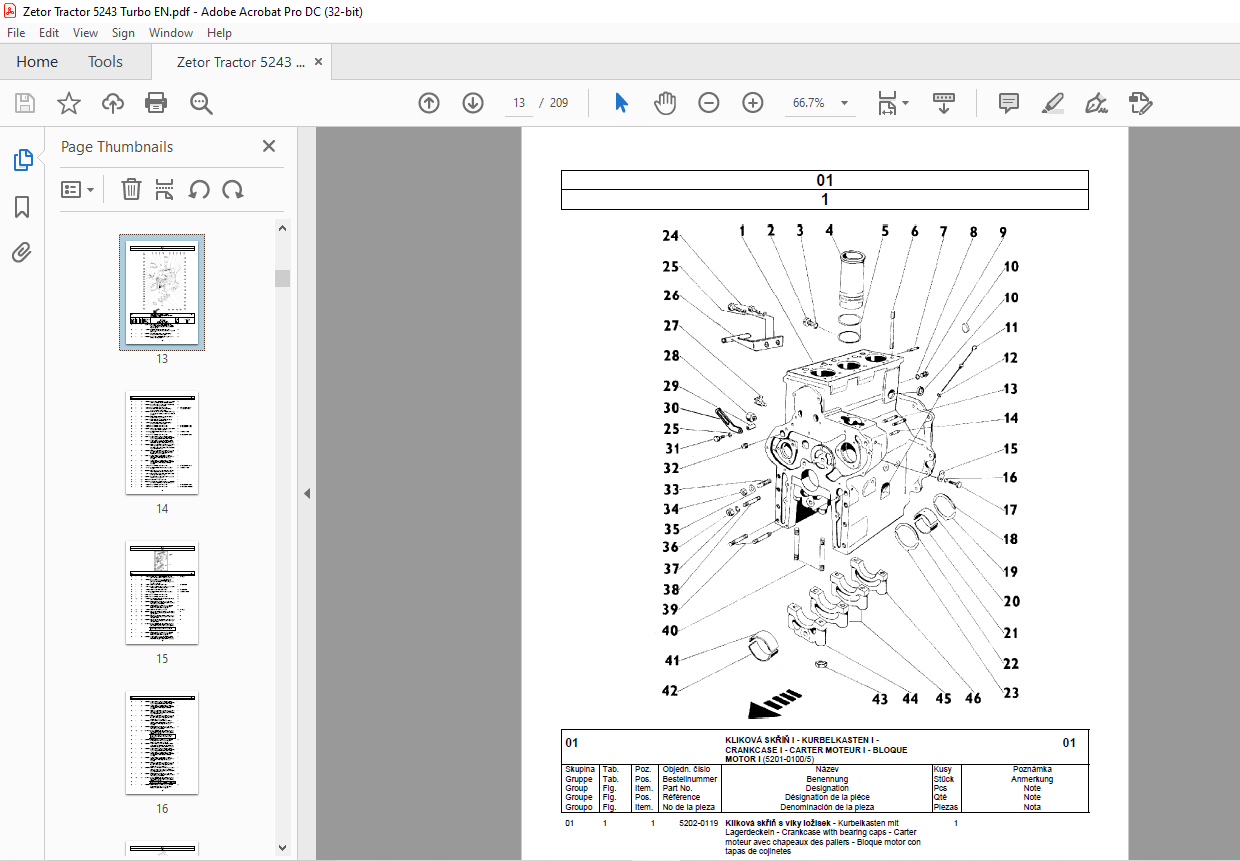The height and width of the screenshot is (861, 1240).
Task: Open the sign document pen tool
Action: tap(1096, 103)
